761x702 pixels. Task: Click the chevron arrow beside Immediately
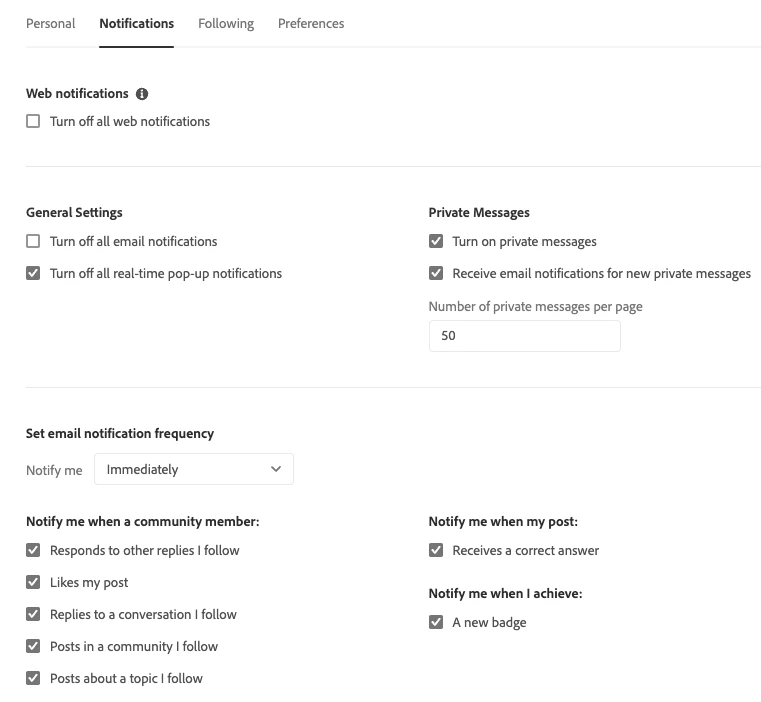click(x=277, y=469)
